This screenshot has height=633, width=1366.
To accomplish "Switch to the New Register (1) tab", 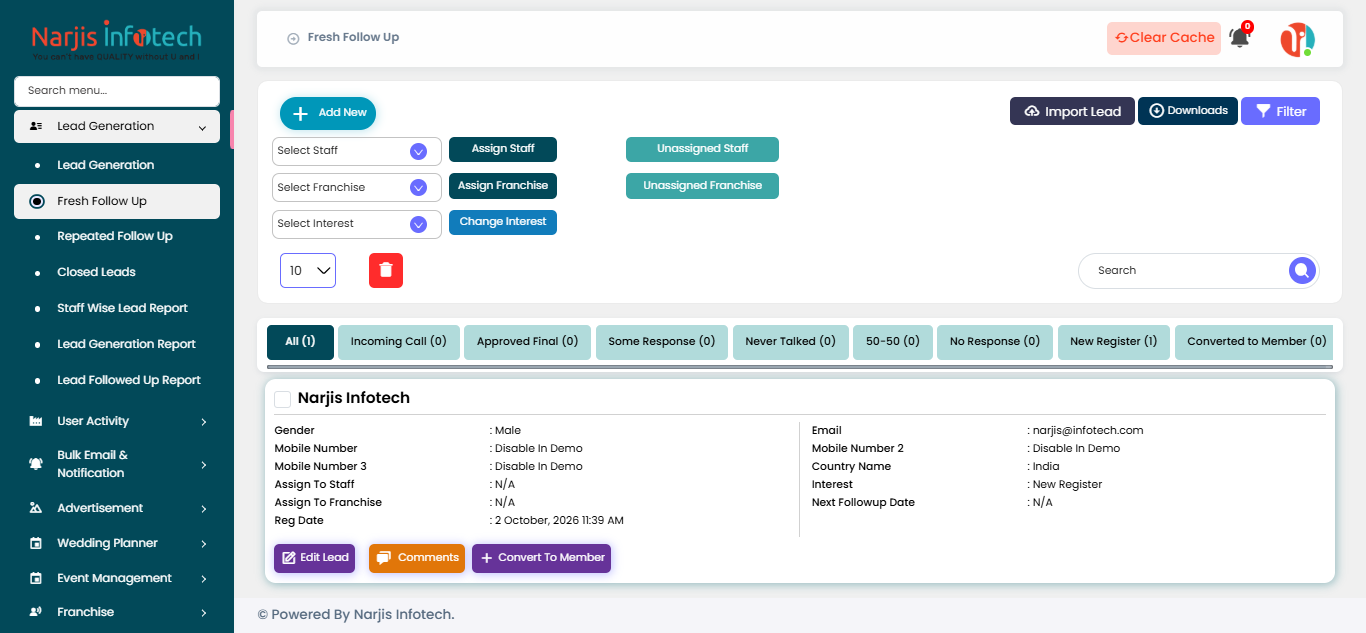I will [1114, 342].
